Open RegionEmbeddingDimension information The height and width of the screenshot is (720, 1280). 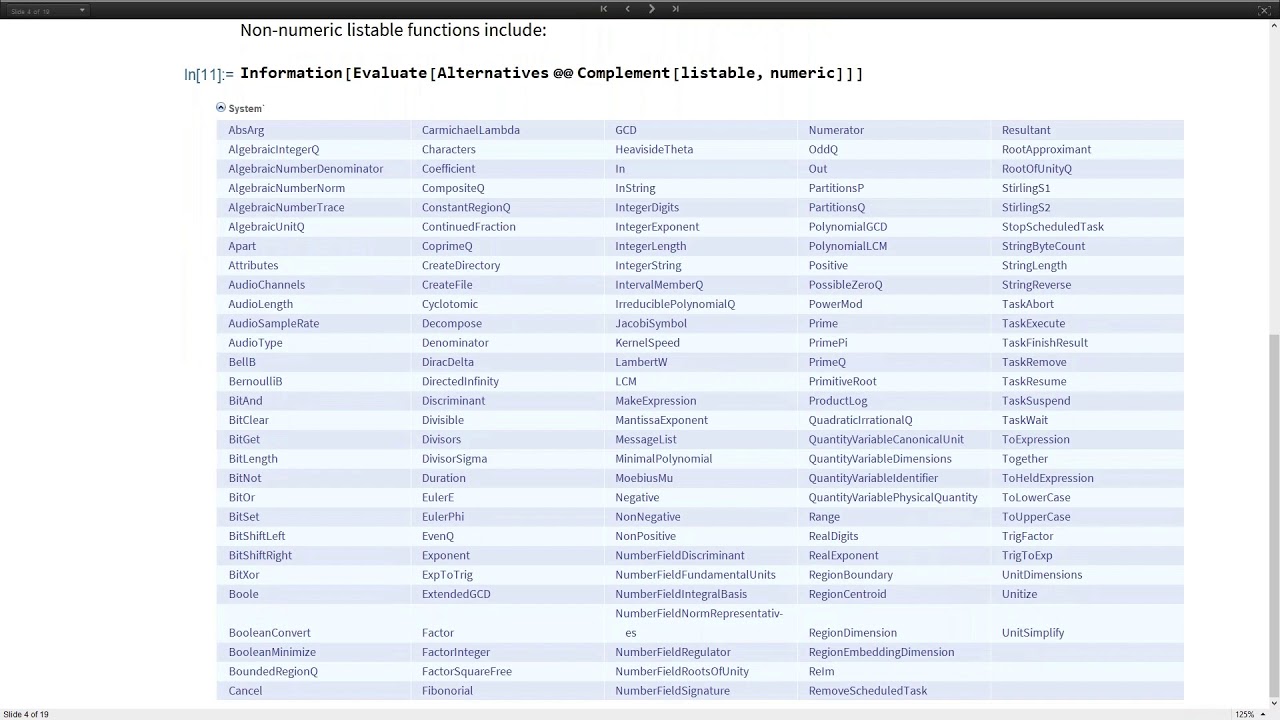coord(881,652)
